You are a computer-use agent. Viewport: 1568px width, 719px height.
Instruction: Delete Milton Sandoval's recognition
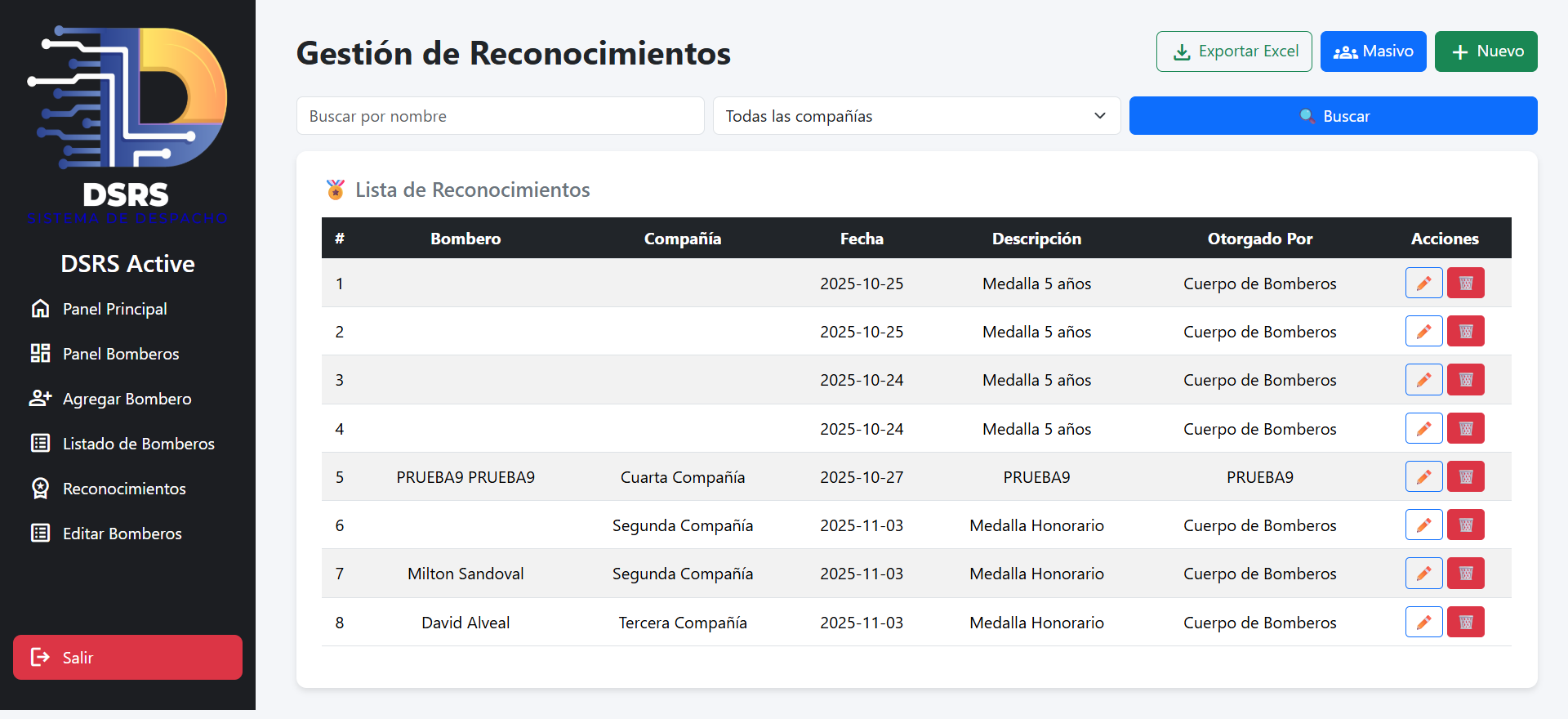tap(1466, 574)
